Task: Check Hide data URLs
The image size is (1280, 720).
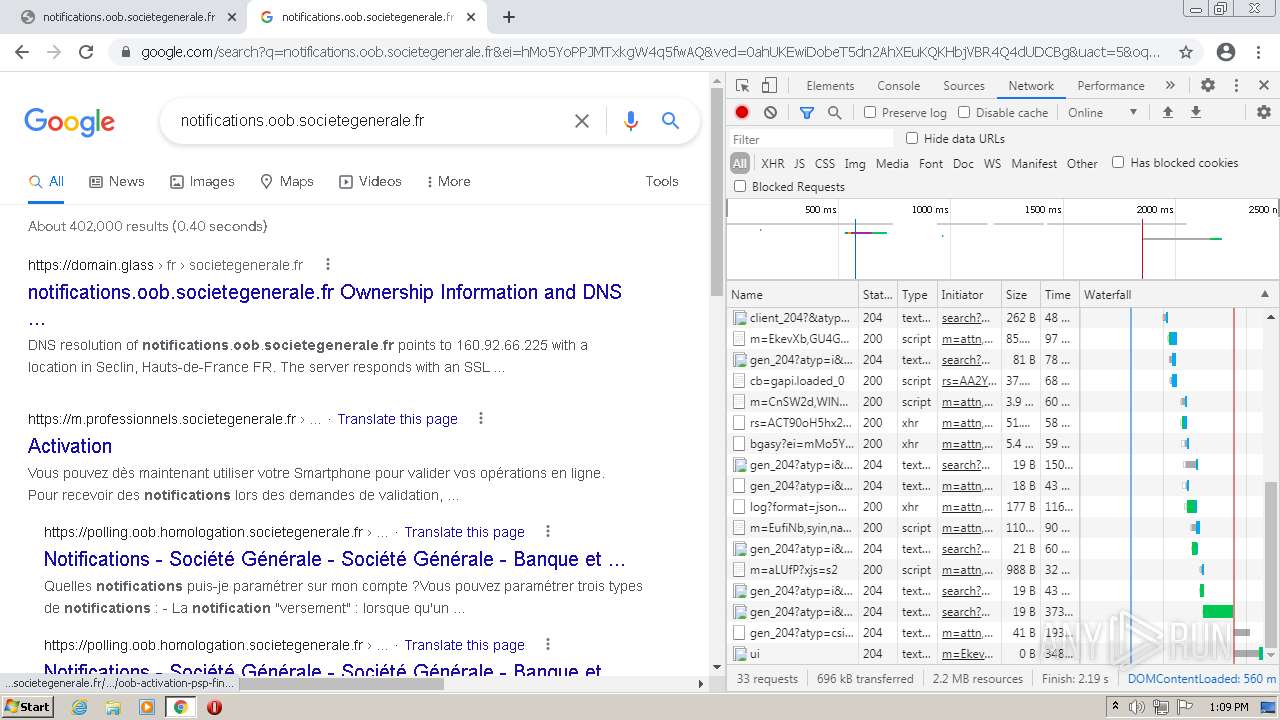Action: pos(912,138)
